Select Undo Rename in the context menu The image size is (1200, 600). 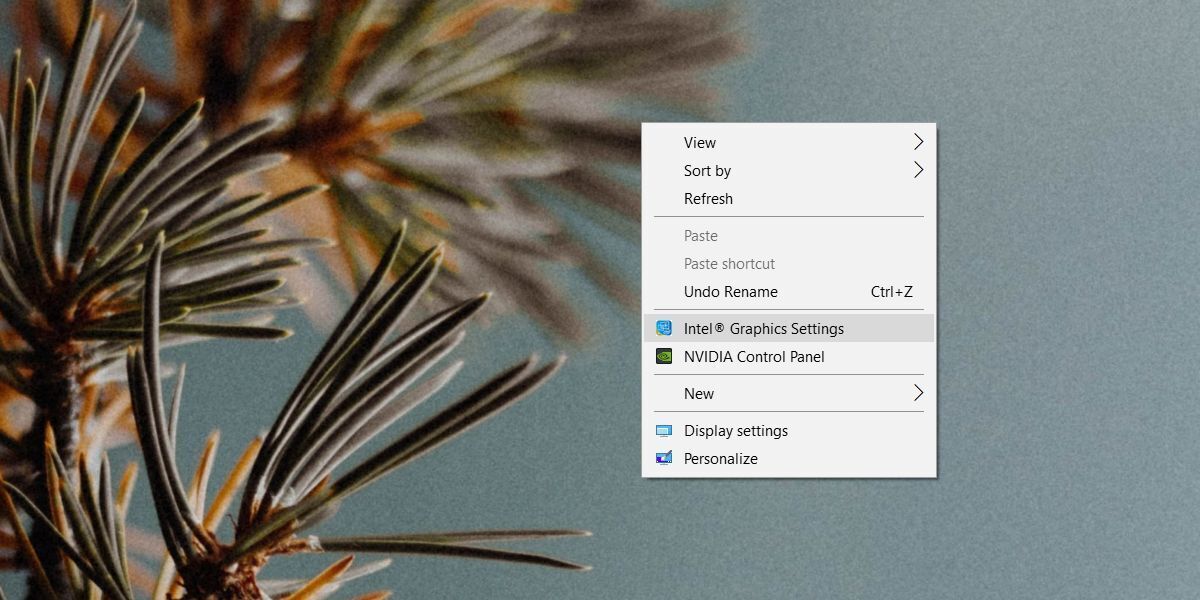pyautogui.click(x=789, y=292)
